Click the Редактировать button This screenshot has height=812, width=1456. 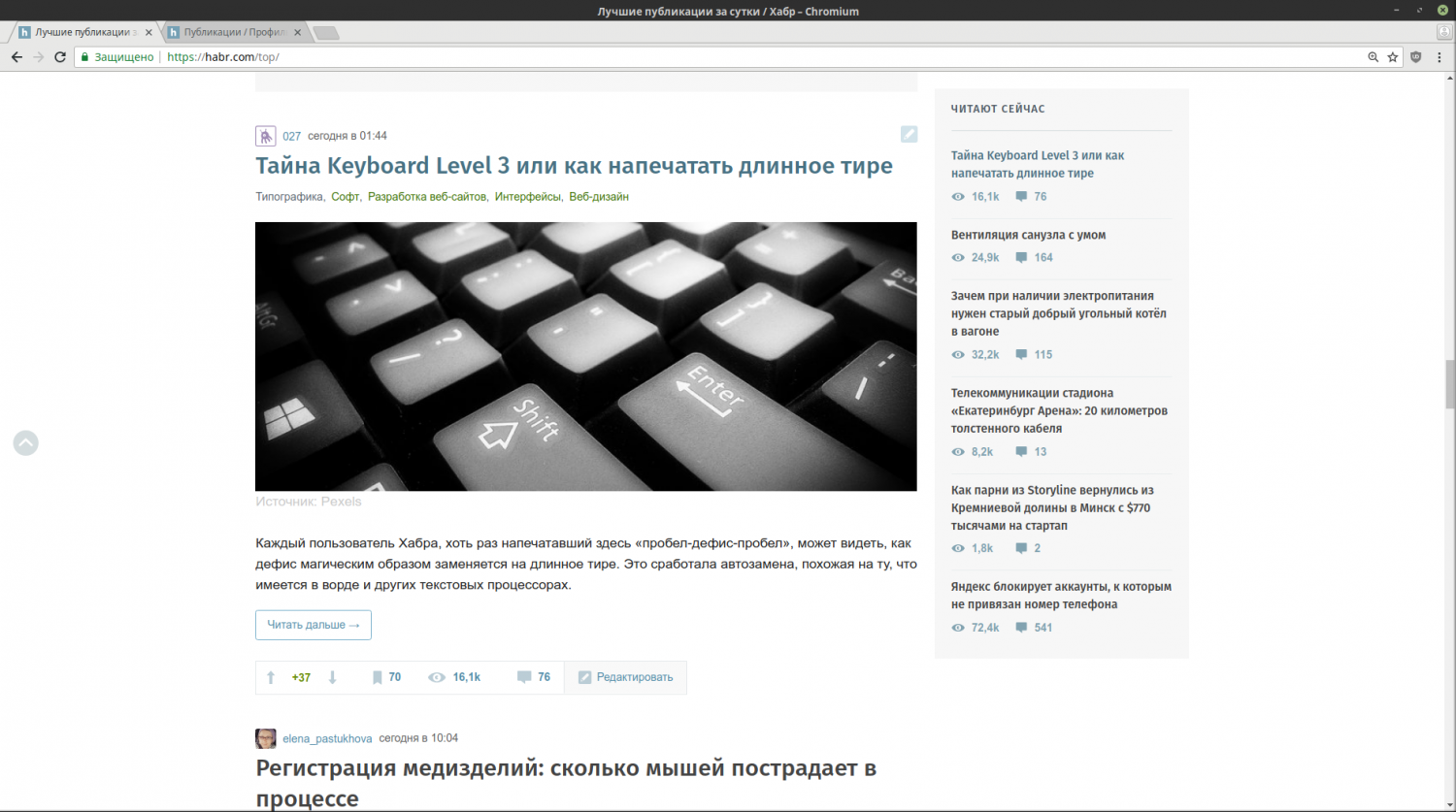tap(625, 678)
